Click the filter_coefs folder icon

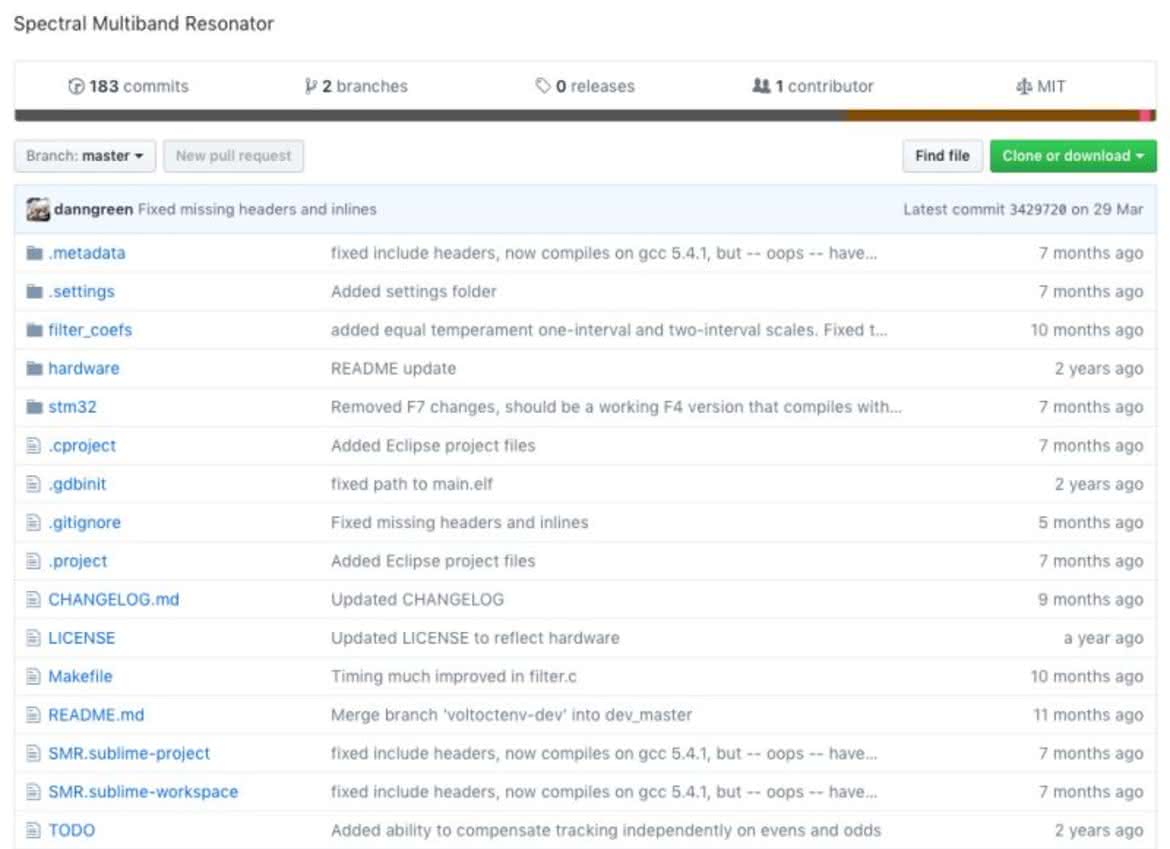click(x=34, y=330)
